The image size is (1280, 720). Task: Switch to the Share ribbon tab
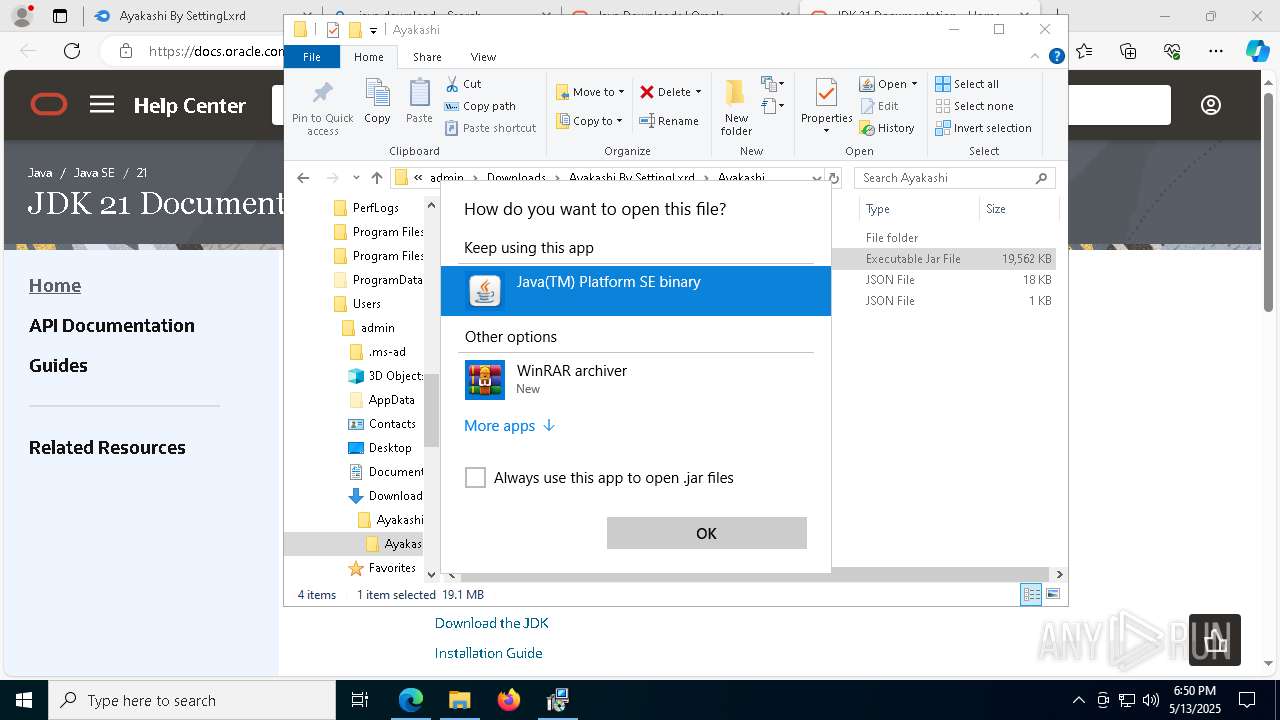click(427, 57)
